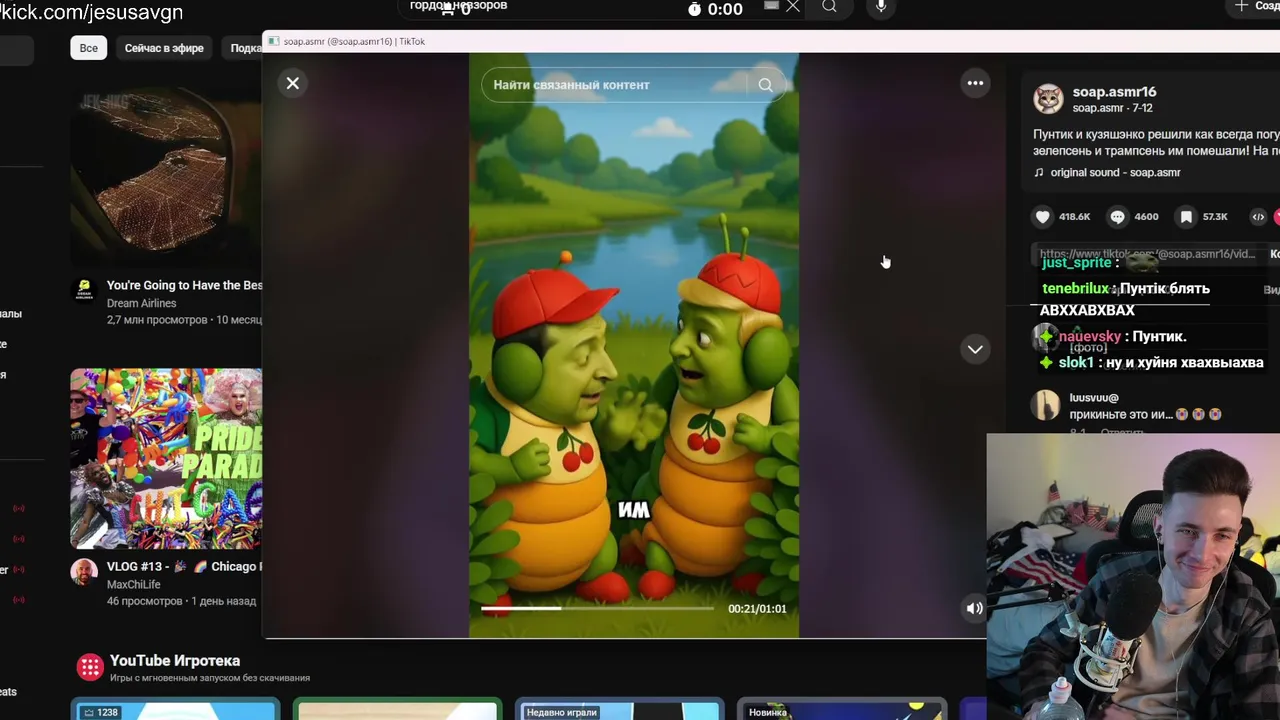Start YouTube voice search with the microphone

[881, 7]
